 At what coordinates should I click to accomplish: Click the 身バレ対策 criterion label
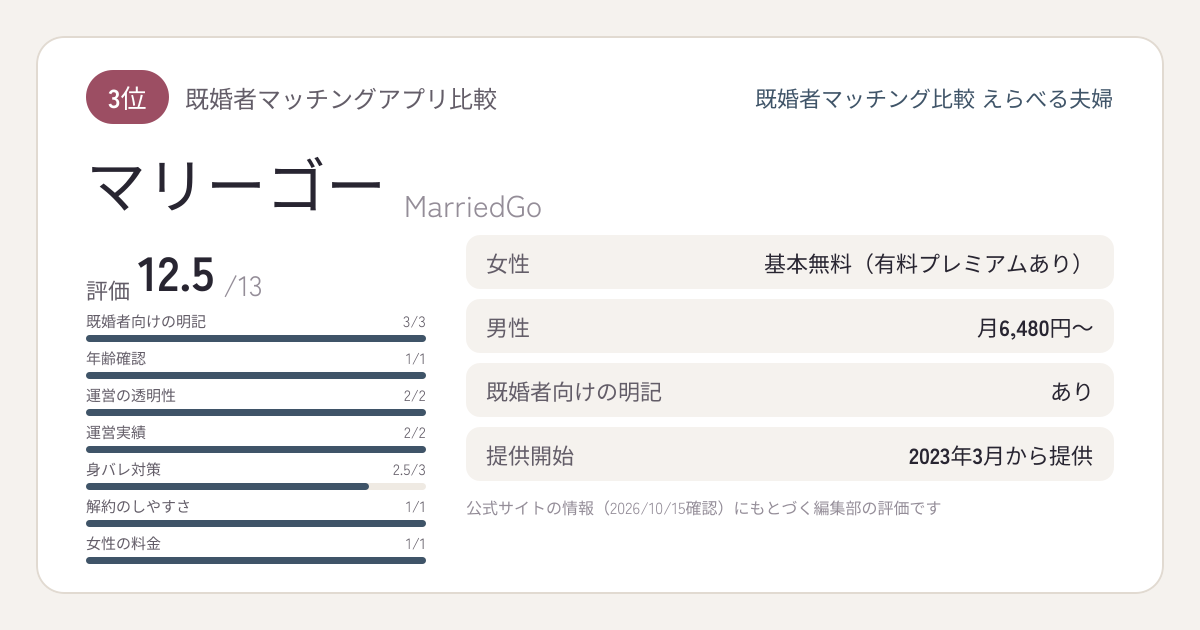124,470
